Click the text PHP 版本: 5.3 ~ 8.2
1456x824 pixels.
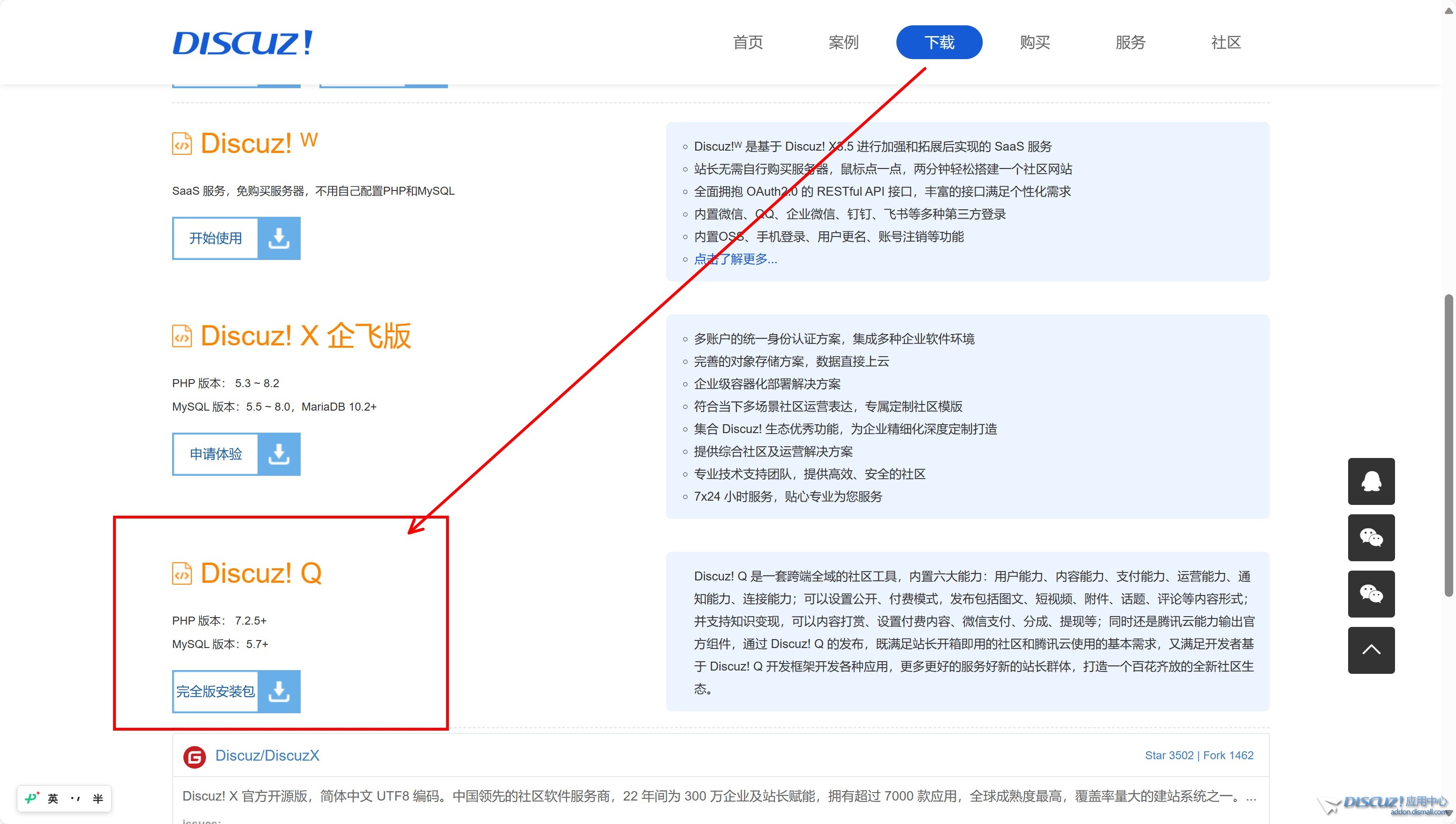pyautogui.click(x=225, y=383)
